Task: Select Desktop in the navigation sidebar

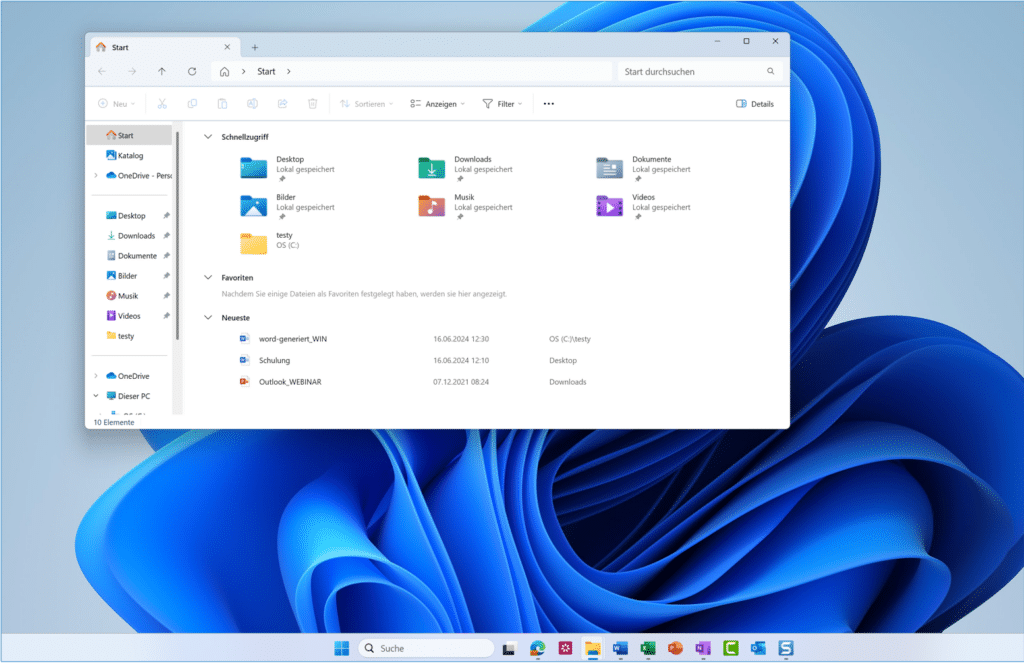Action: coord(129,215)
